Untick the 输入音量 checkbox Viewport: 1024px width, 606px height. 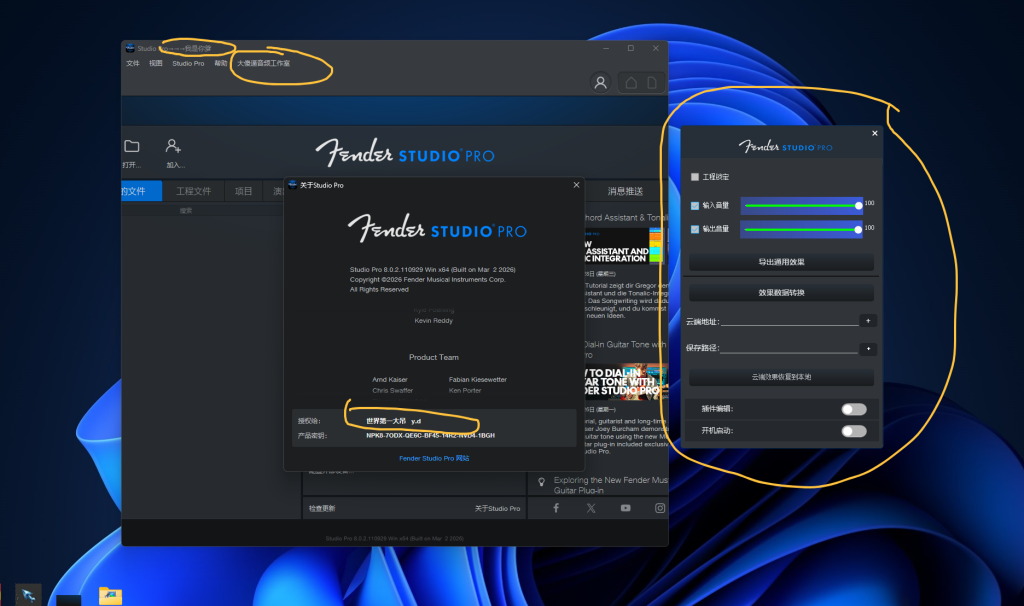[x=695, y=206]
